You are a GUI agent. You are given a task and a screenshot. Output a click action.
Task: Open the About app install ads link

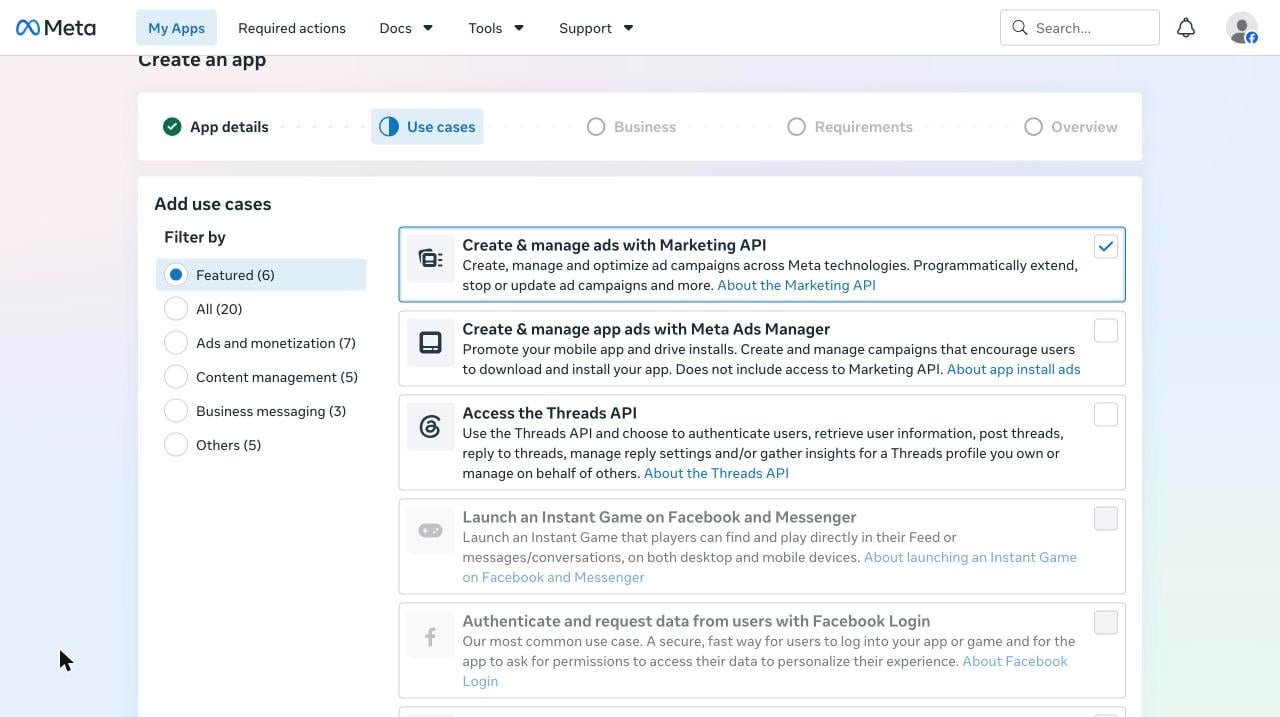pyautogui.click(x=1013, y=369)
